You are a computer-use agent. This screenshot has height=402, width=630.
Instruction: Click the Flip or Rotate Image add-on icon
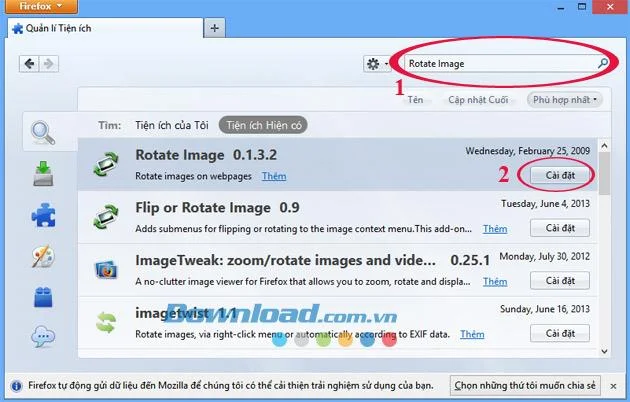click(106, 217)
